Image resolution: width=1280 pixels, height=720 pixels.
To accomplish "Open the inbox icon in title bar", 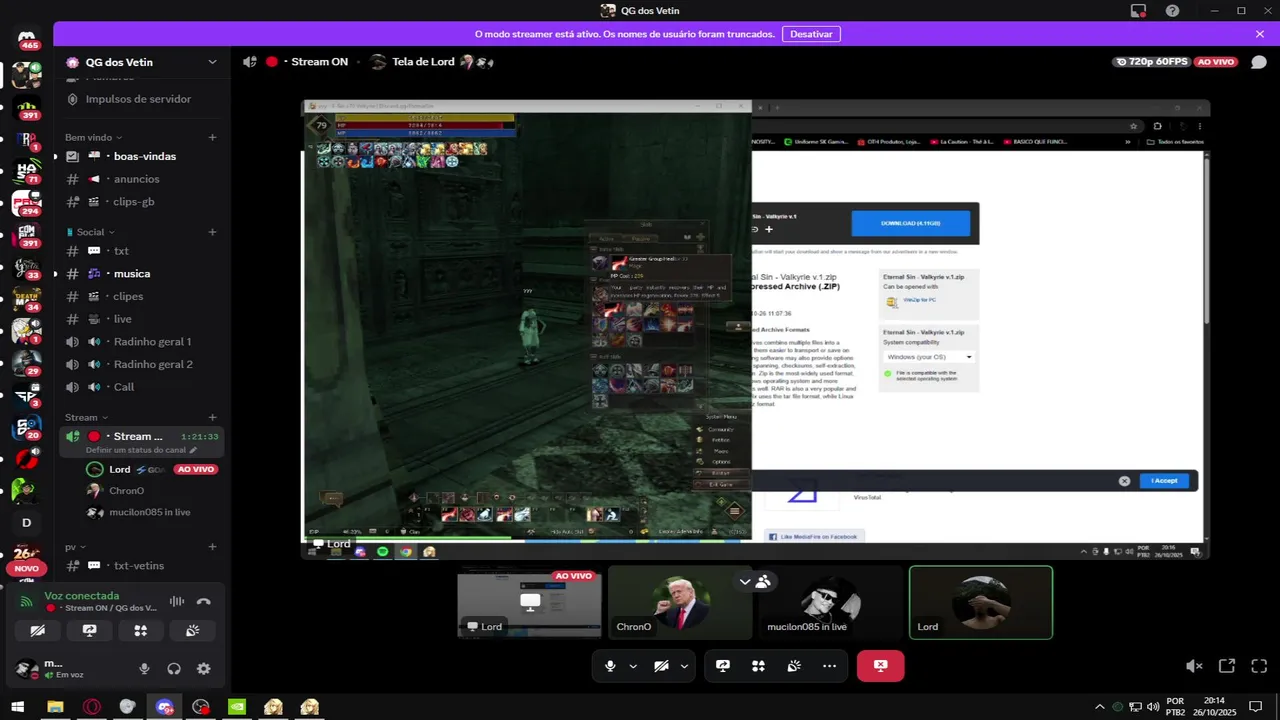I will 1138,11.
